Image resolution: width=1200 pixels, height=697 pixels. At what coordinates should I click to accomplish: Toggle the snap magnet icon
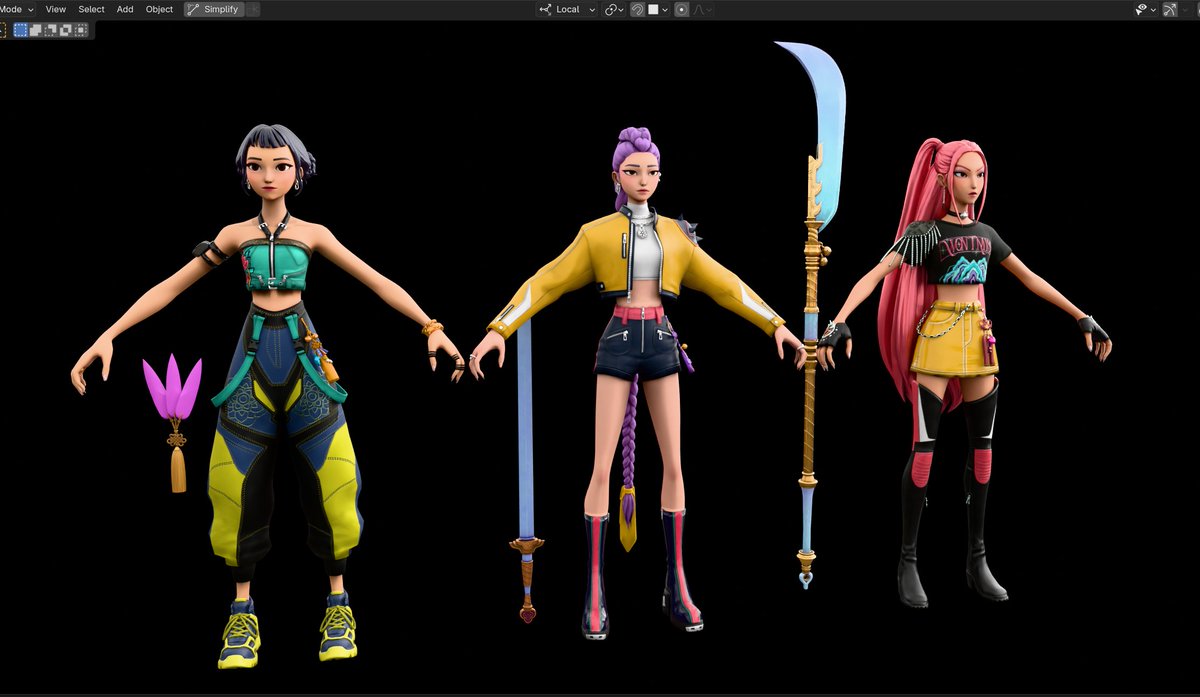(x=637, y=9)
